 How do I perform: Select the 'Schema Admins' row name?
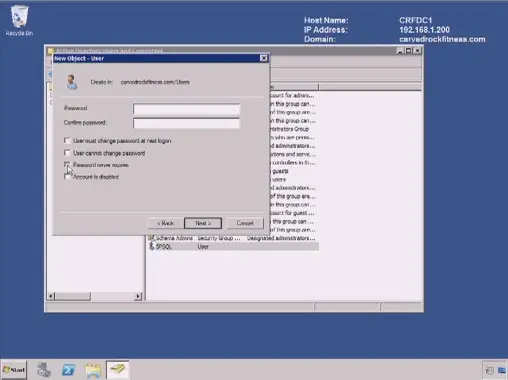pos(174,238)
